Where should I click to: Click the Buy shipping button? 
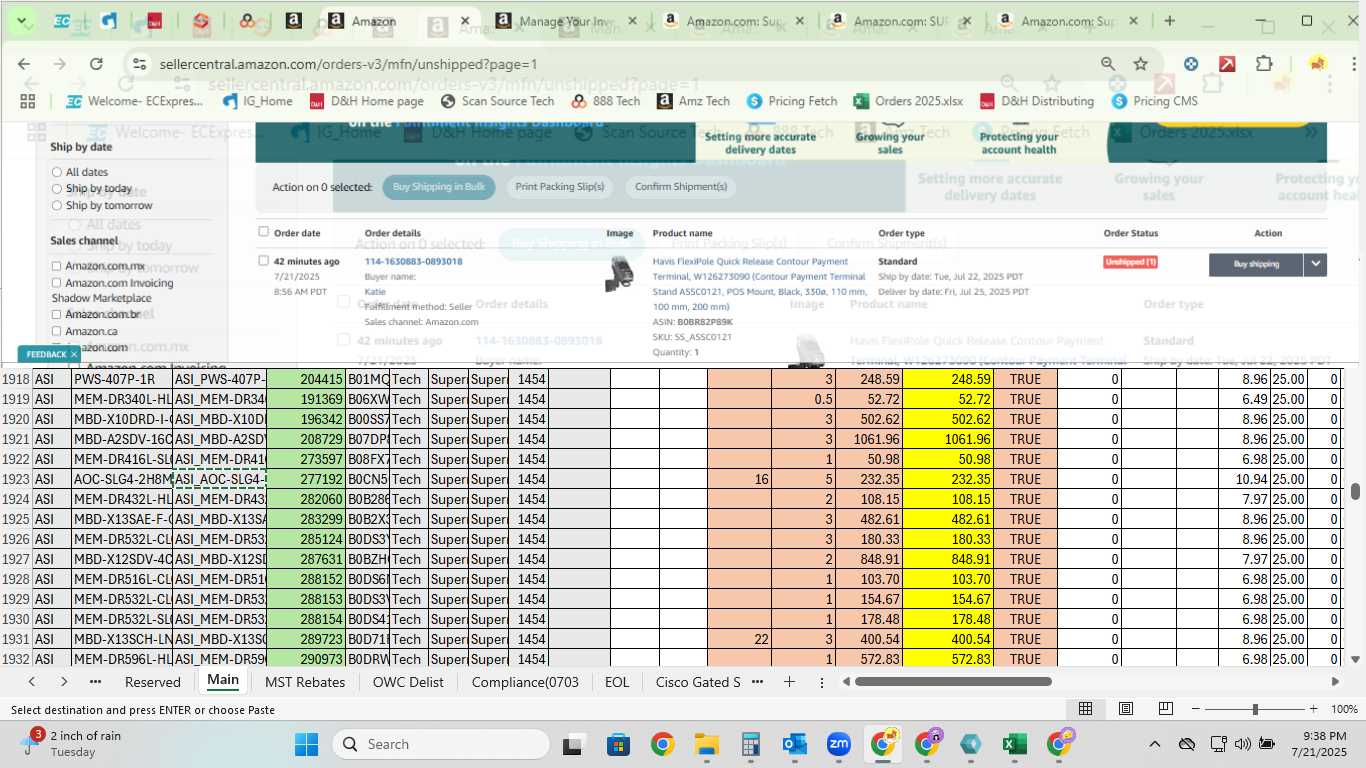tap(1256, 264)
